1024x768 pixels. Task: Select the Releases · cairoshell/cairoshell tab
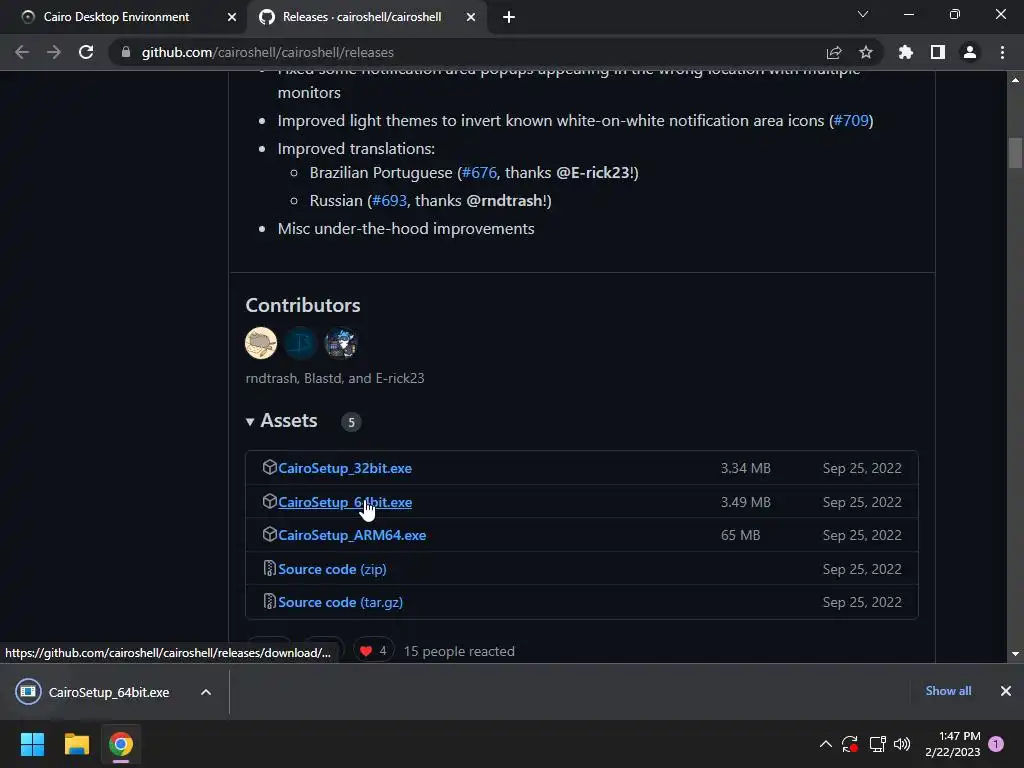tap(361, 17)
